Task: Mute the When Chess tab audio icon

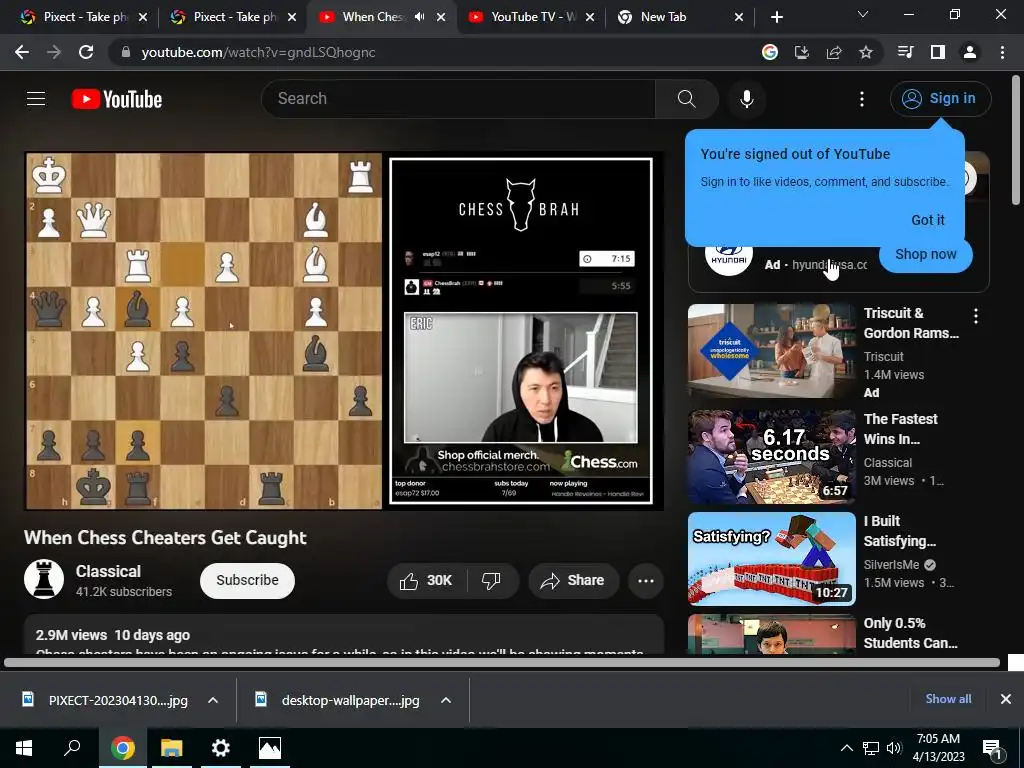Action: click(419, 17)
